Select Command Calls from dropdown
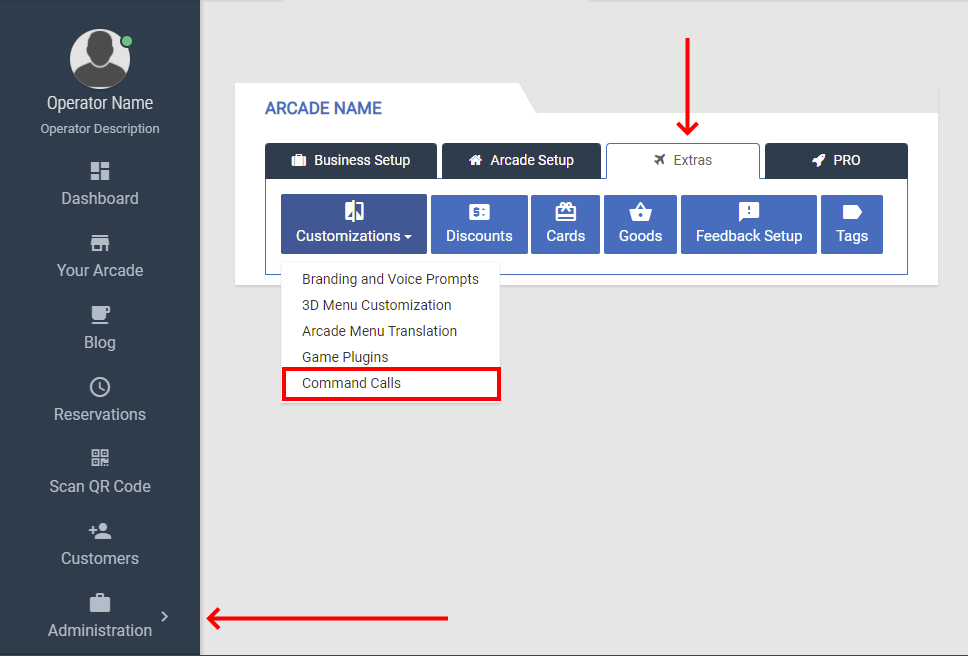Image resolution: width=968 pixels, height=656 pixels. (390, 383)
